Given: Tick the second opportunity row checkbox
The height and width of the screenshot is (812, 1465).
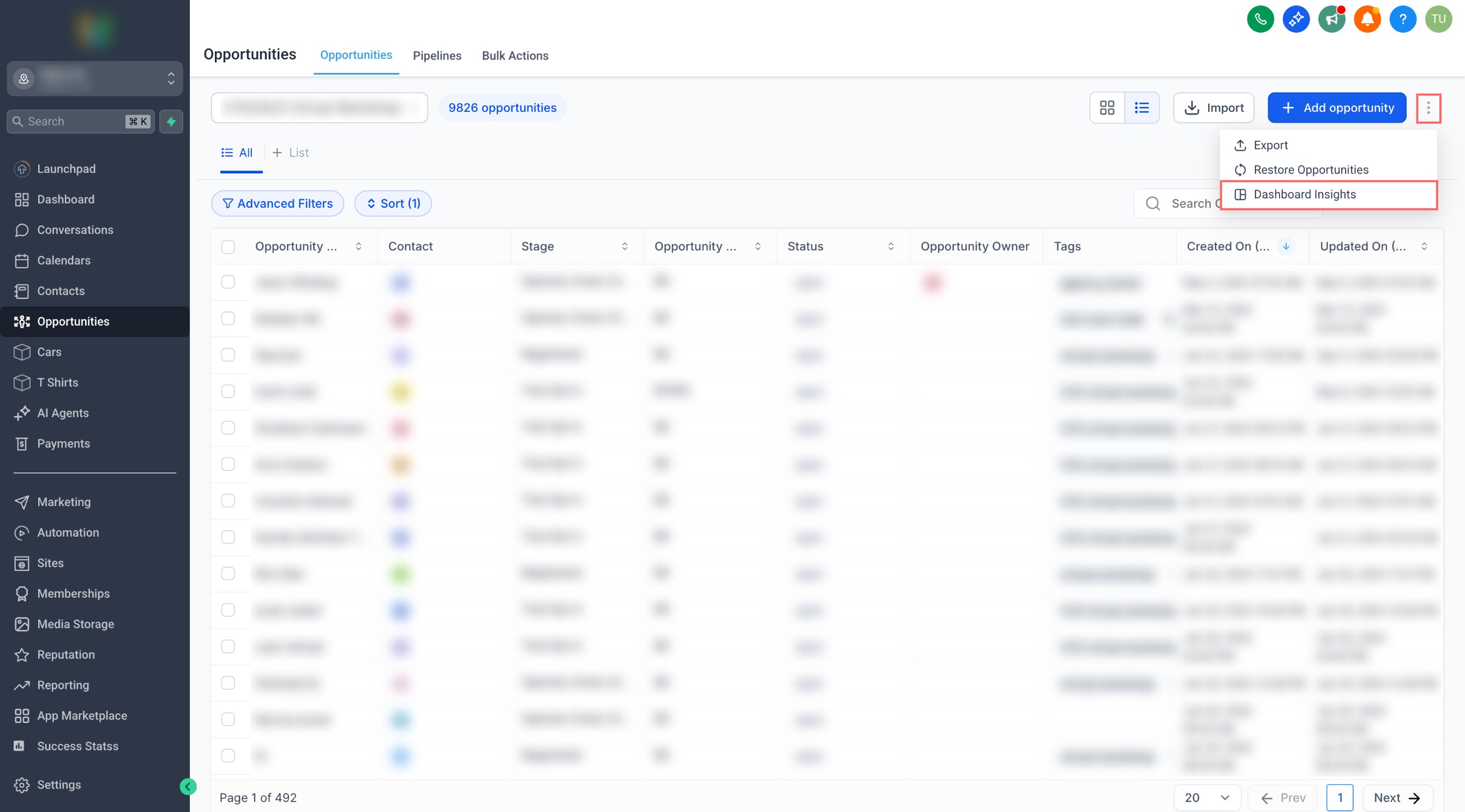Looking at the screenshot, I should 228,318.
